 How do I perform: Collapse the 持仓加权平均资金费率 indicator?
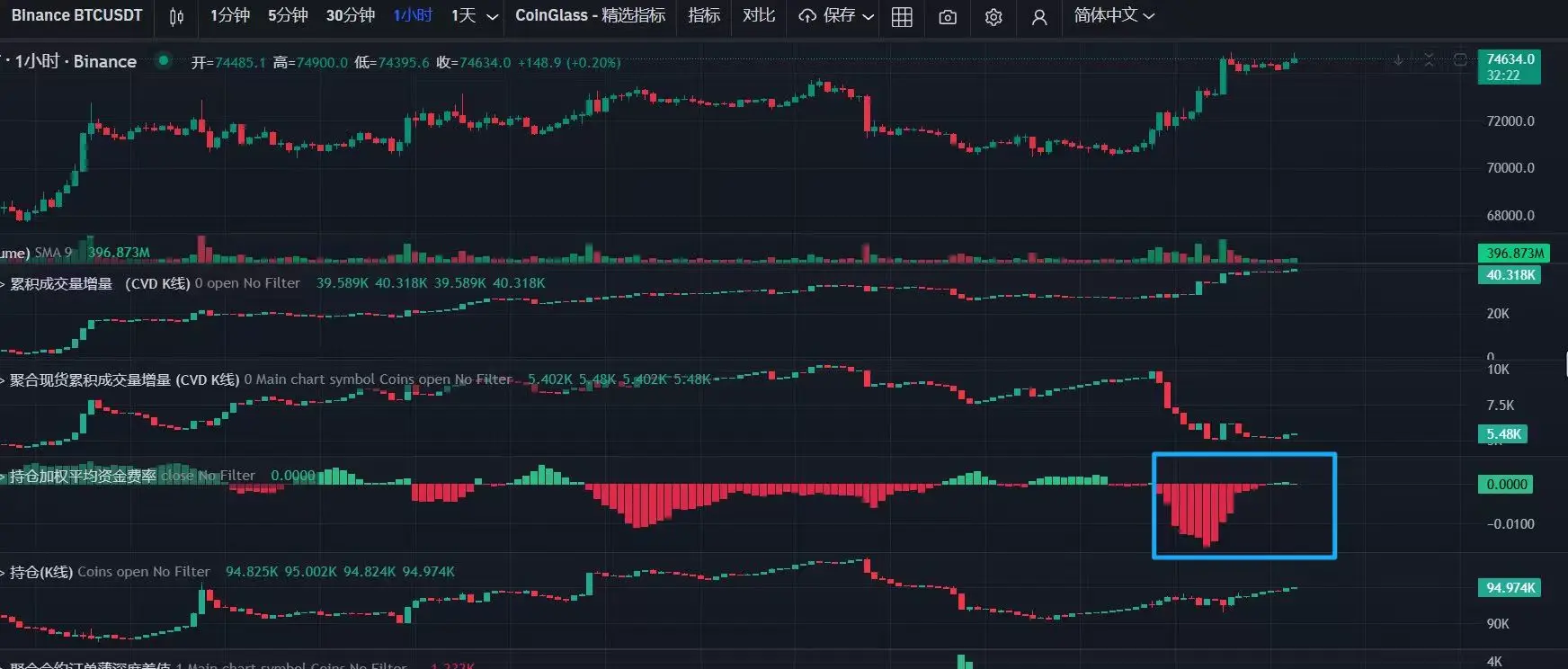(x=3, y=477)
